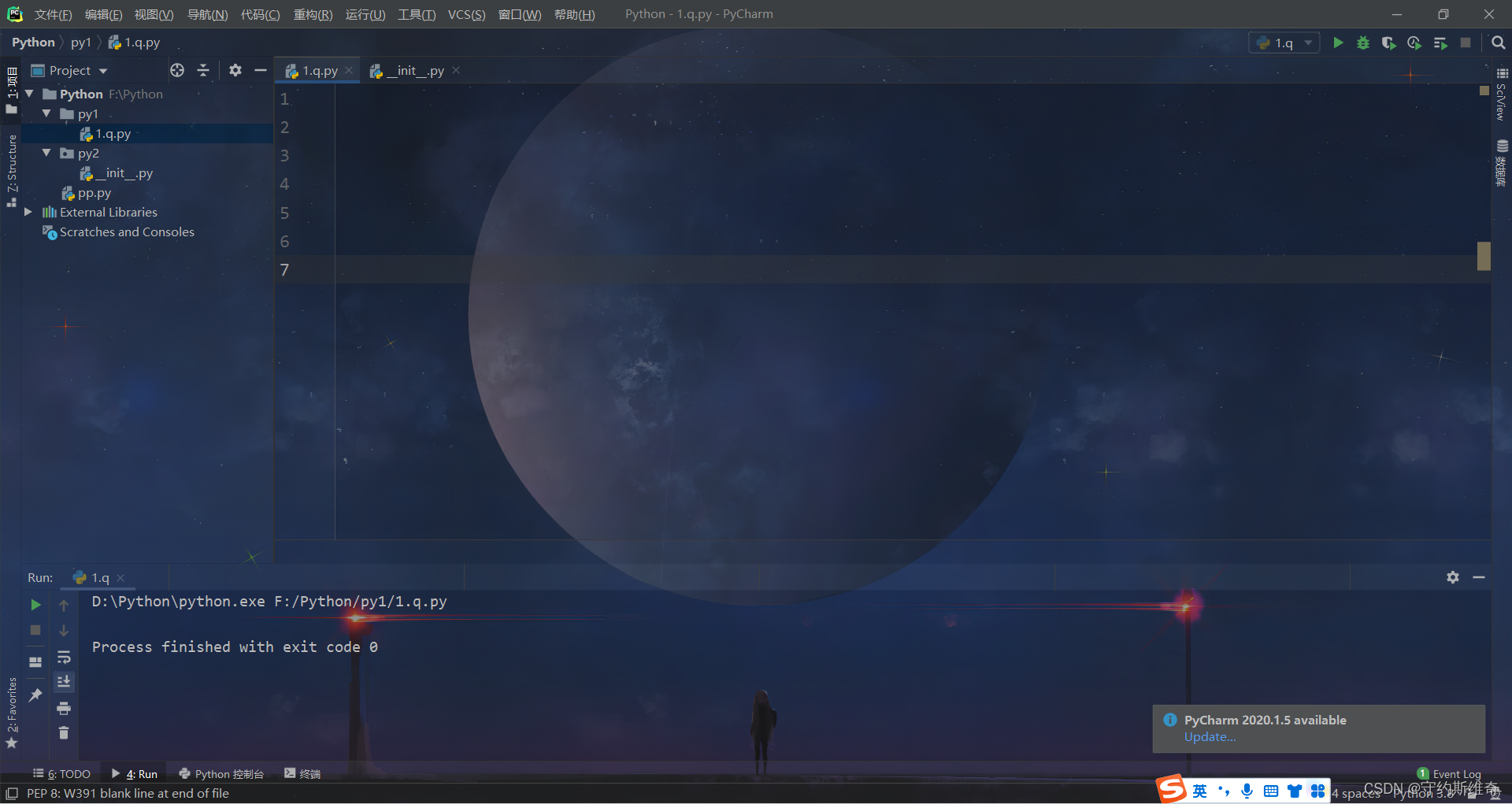1512x804 pixels.
Task: Toggle tool window bars icon in status bar
Action: pyautogui.click(x=12, y=794)
